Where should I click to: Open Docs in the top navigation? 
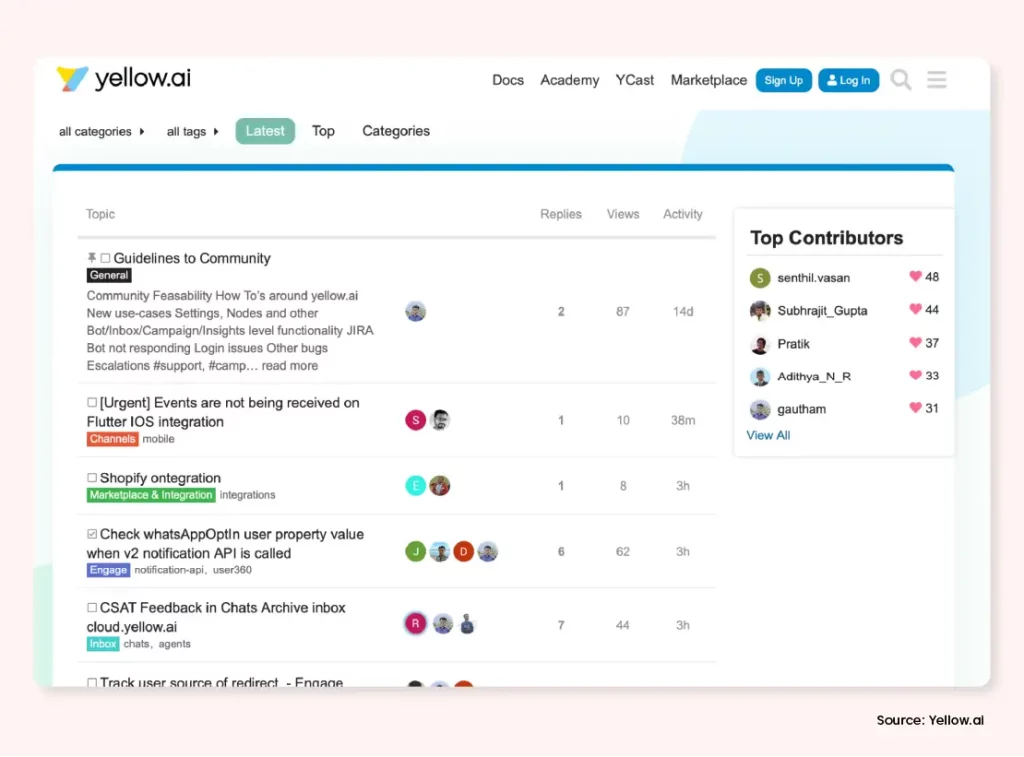pos(508,80)
